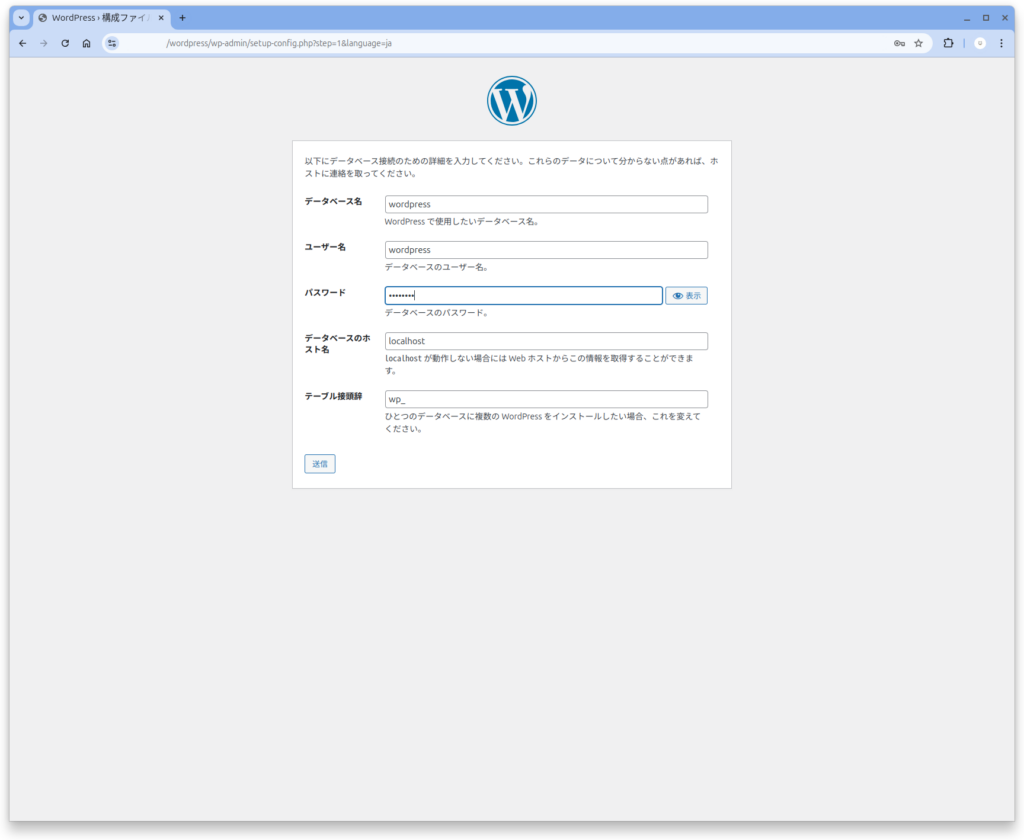Toggle password visibility with 表示 button
The width and height of the screenshot is (1024, 840).
coord(686,295)
